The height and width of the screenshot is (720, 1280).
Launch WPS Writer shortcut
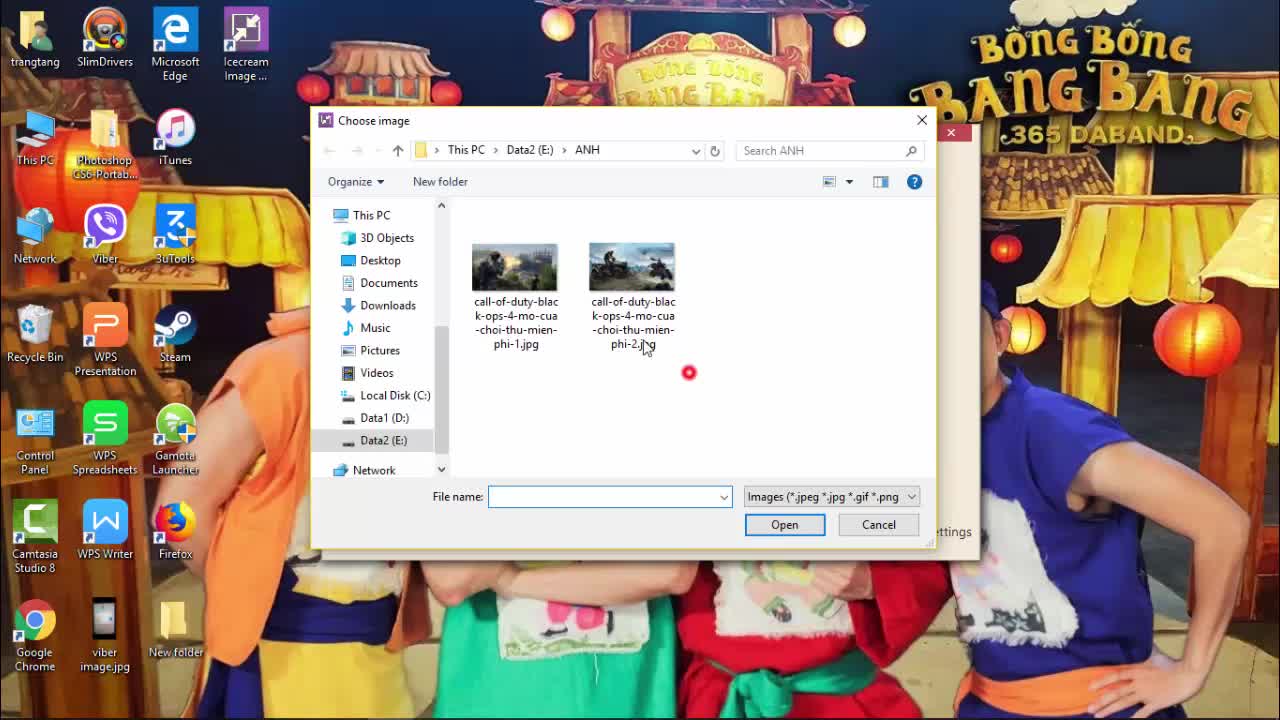pos(105,531)
